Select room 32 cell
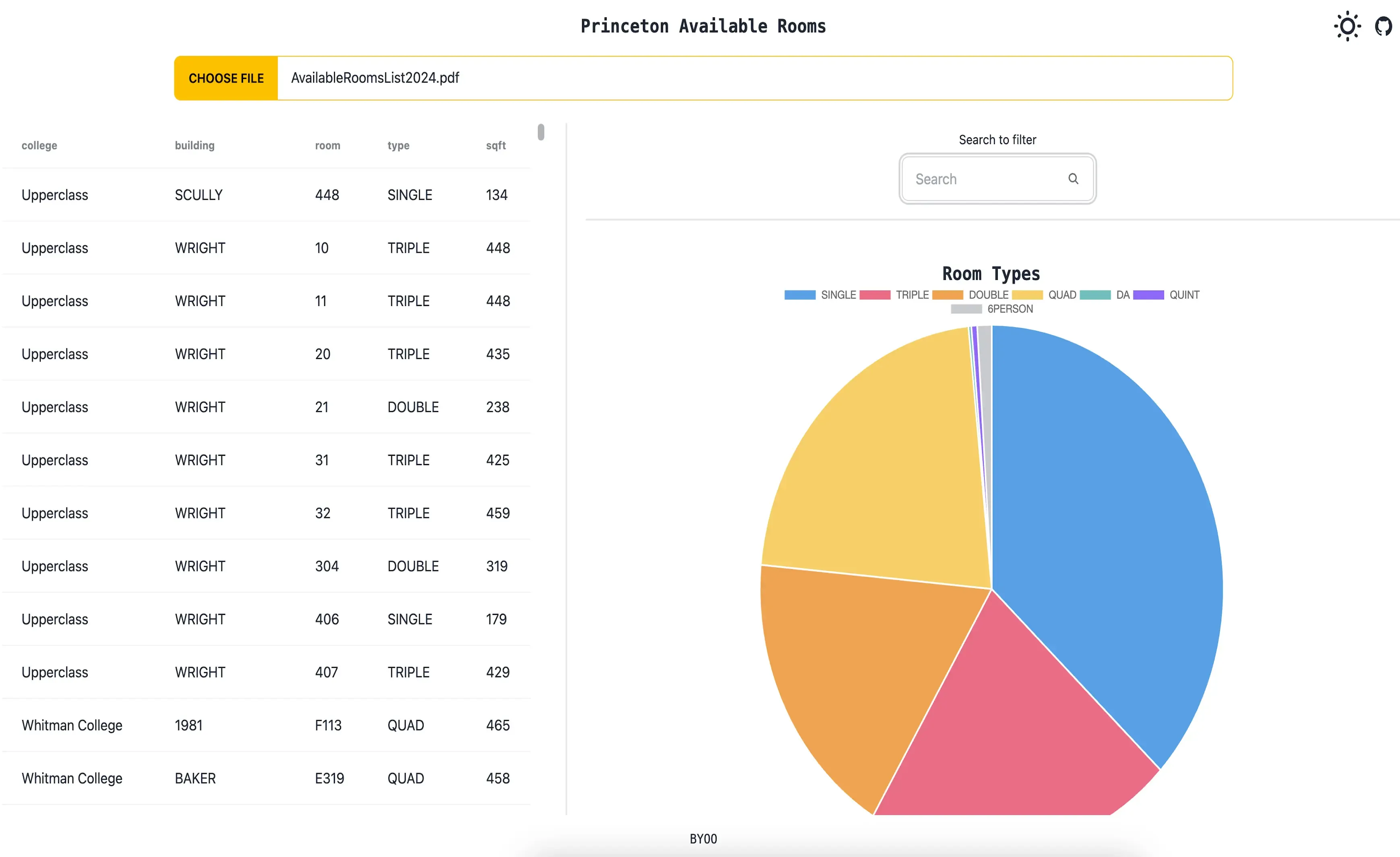The height and width of the screenshot is (857, 1400). point(323,513)
